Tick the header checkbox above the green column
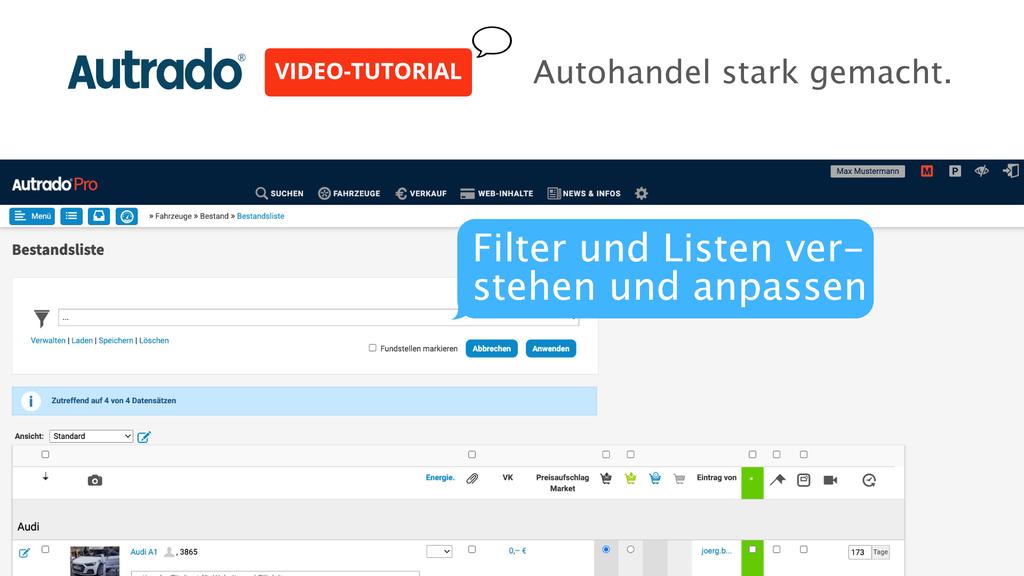 tap(752, 455)
